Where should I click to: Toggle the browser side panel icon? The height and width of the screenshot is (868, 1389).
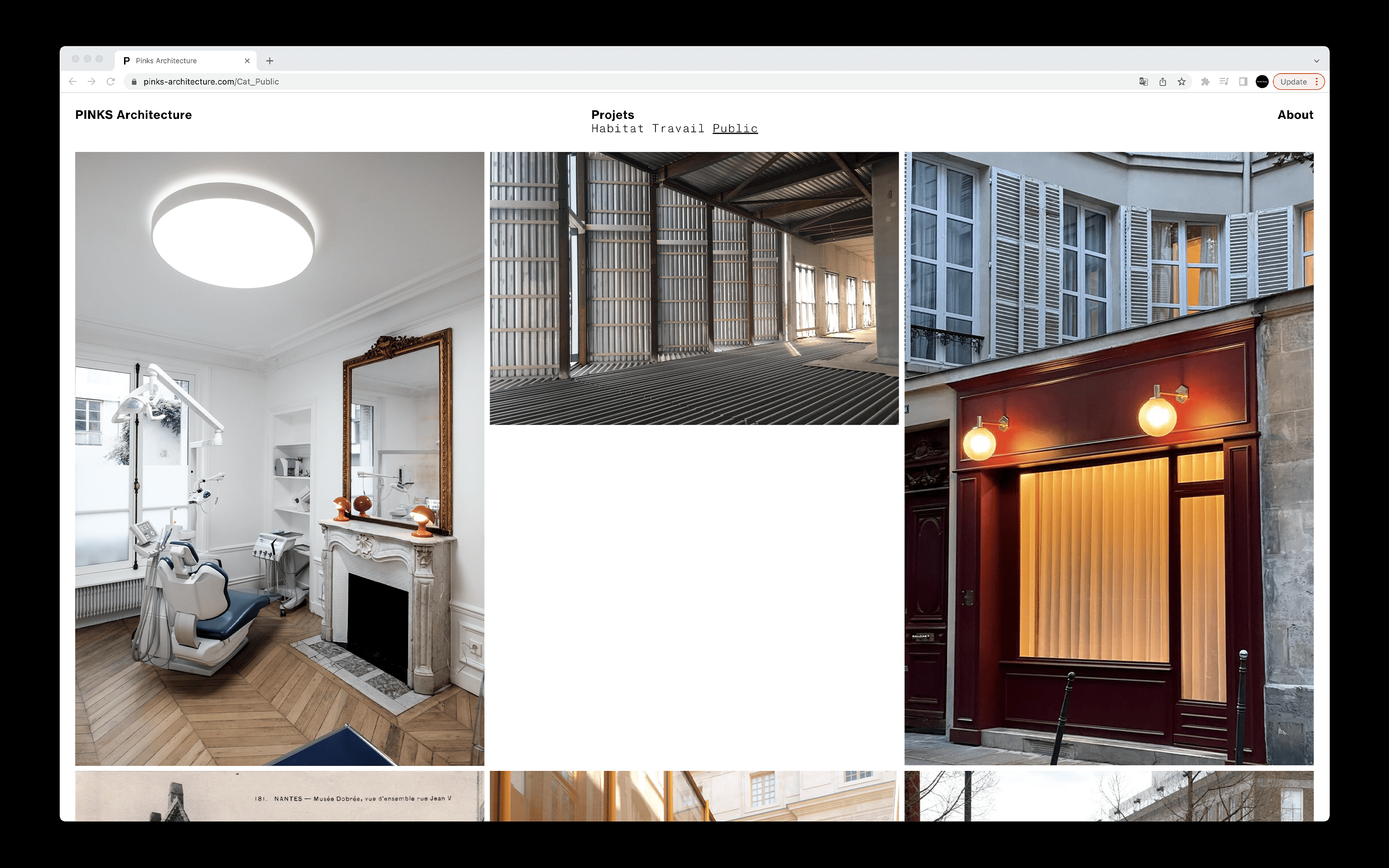point(1243,81)
